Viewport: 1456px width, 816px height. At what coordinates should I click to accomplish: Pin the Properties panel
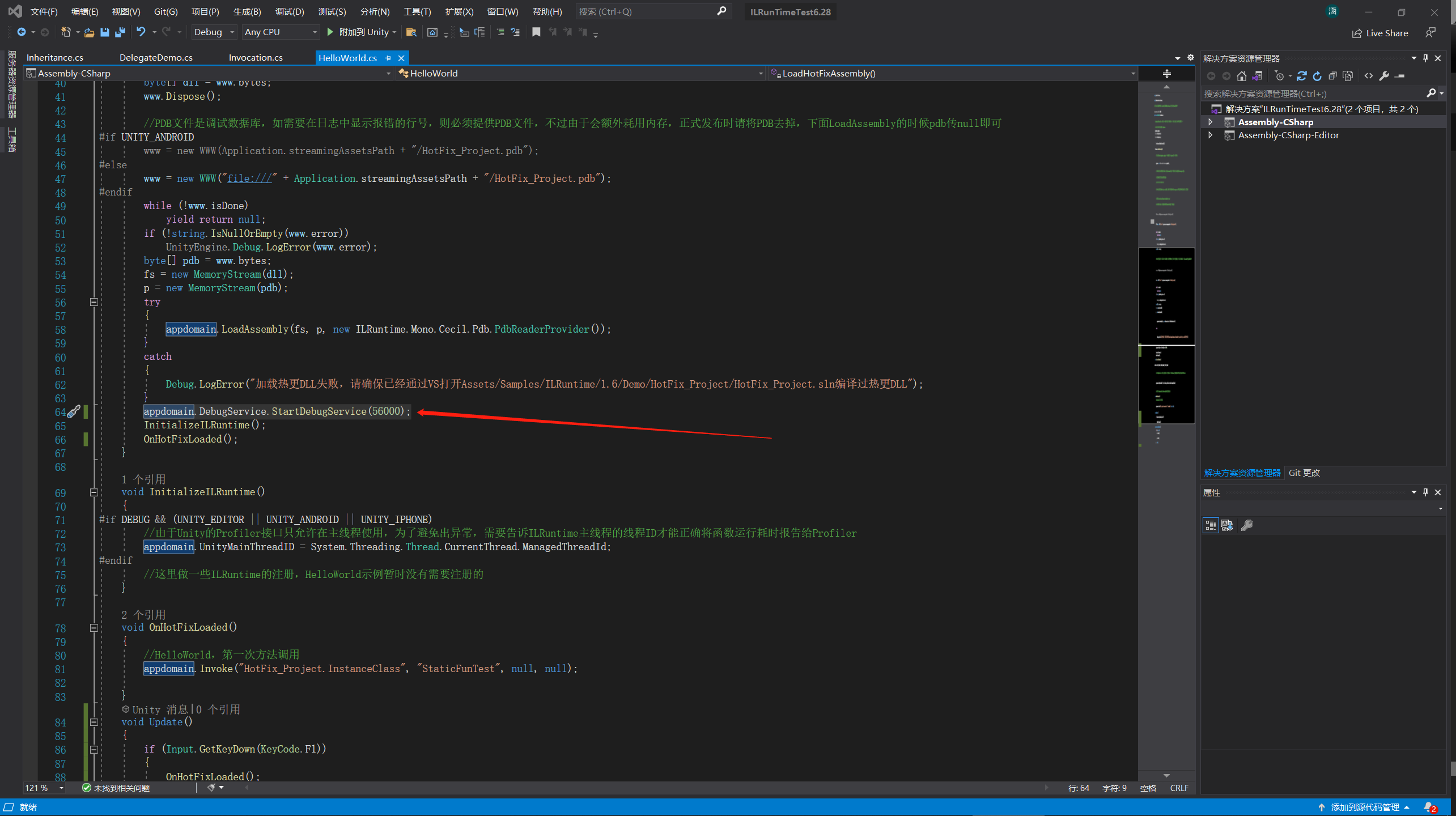(x=1426, y=492)
